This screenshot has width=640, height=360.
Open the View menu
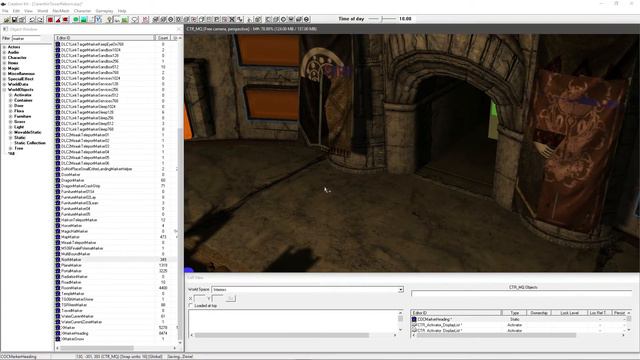coord(28,11)
